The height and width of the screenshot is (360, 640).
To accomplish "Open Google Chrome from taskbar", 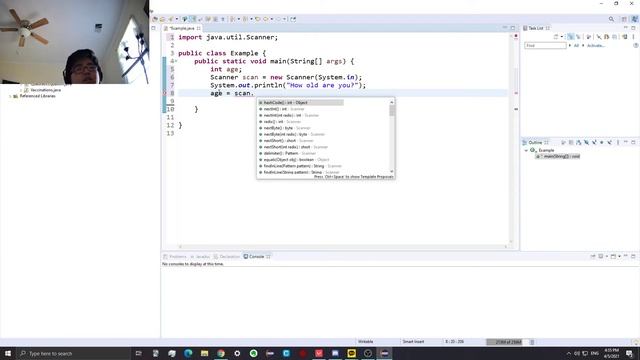I will [221, 353].
